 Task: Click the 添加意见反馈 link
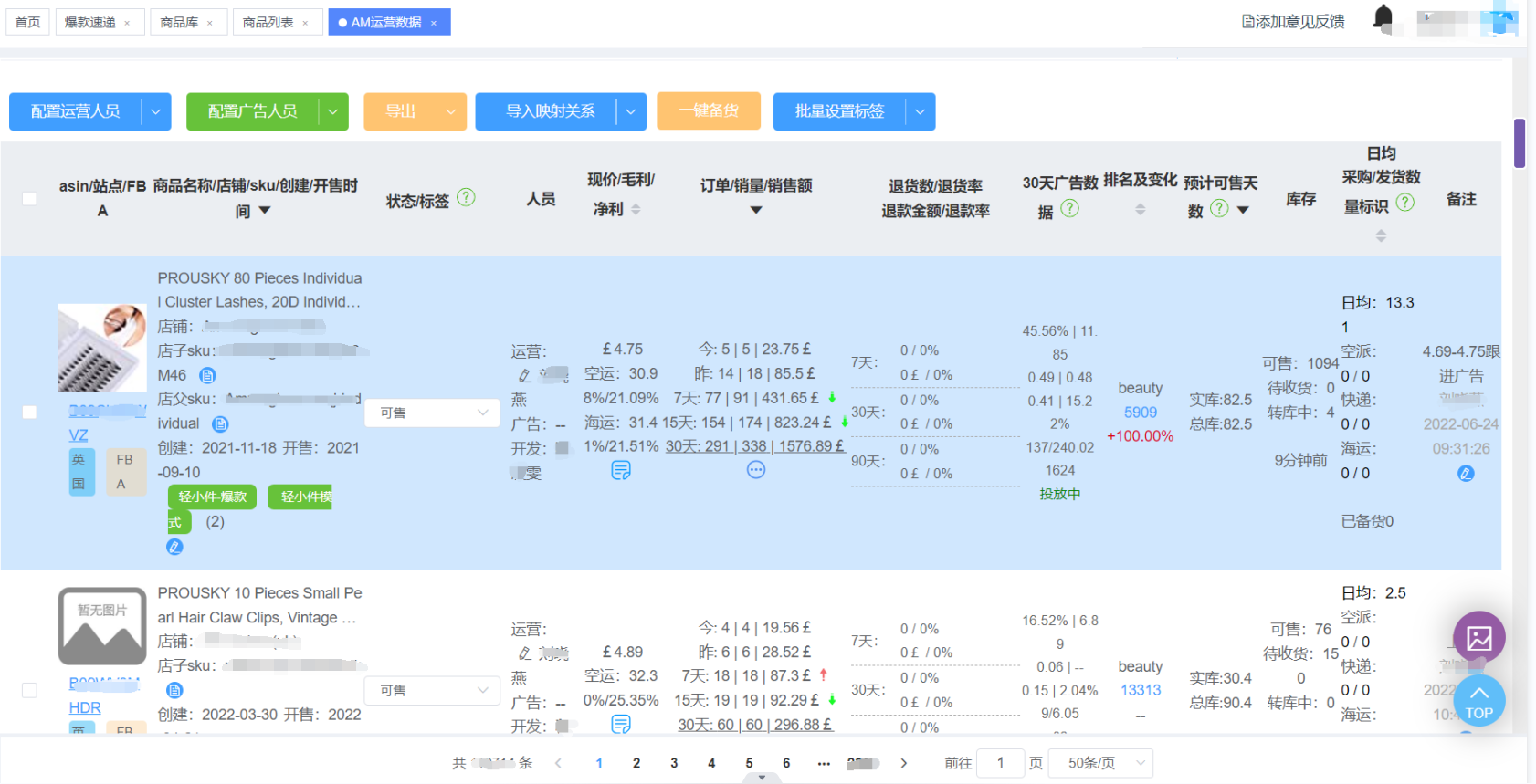pyautogui.click(x=1292, y=22)
